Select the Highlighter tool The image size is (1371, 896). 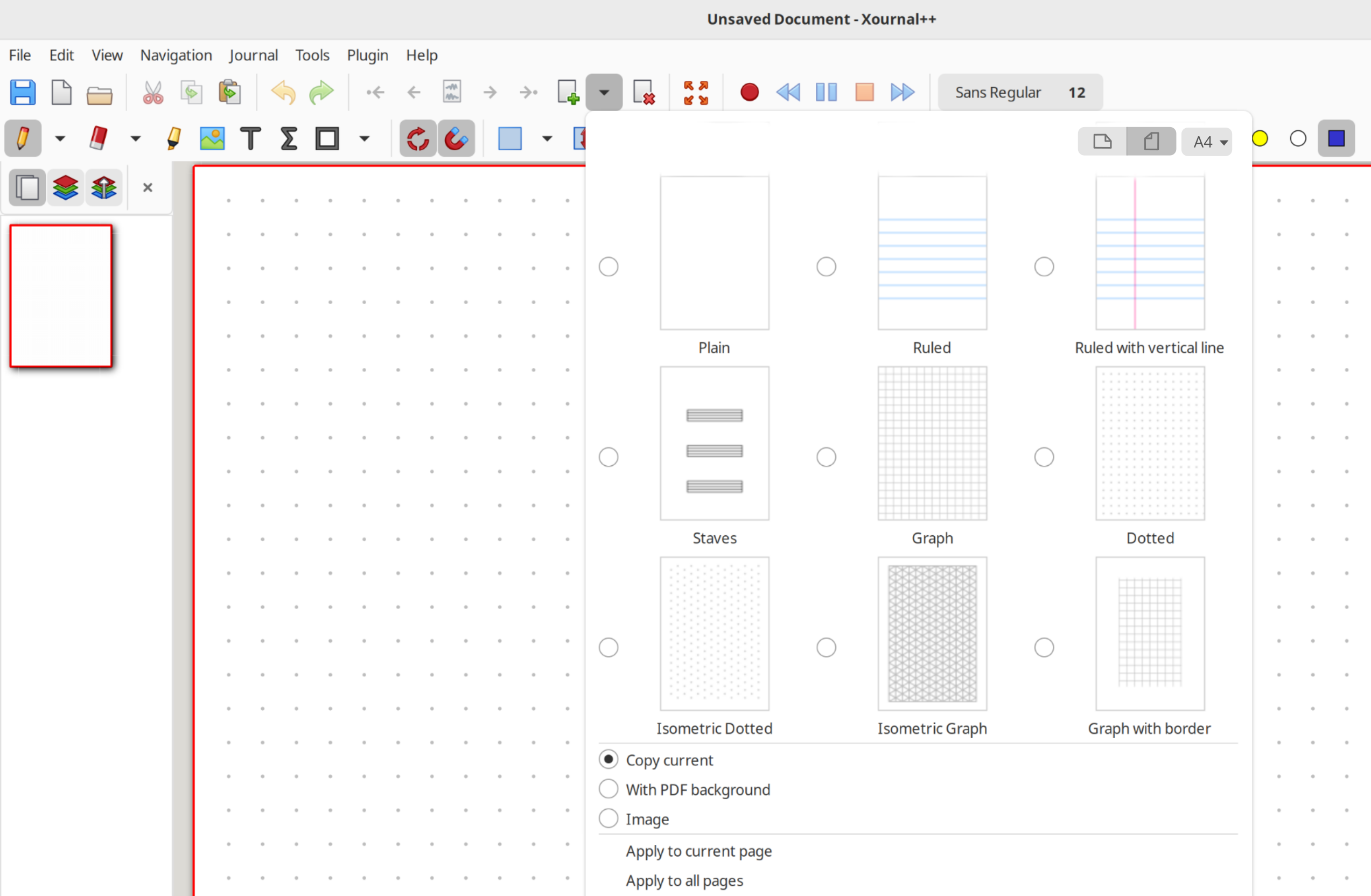coord(173,138)
